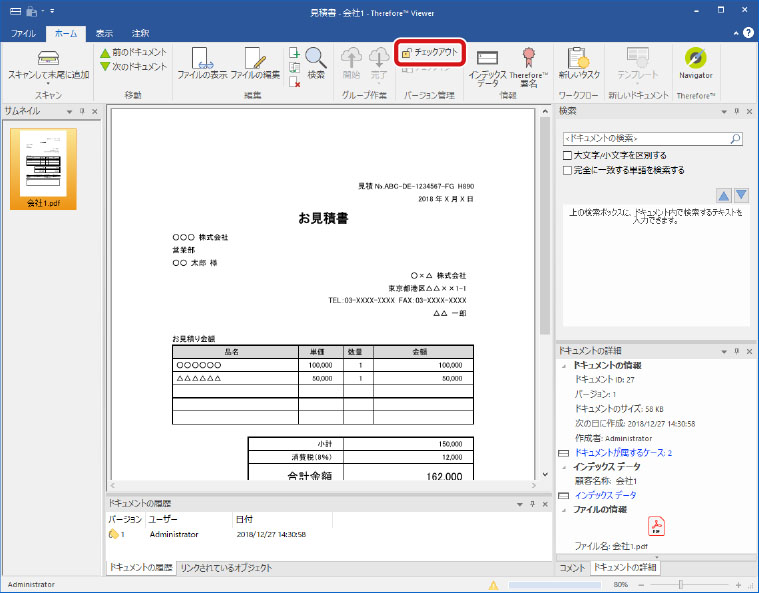759x593 pixels.
Task: Click the Thereforeâ„¢ 署名 ribbon icon
Action: click(528, 64)
